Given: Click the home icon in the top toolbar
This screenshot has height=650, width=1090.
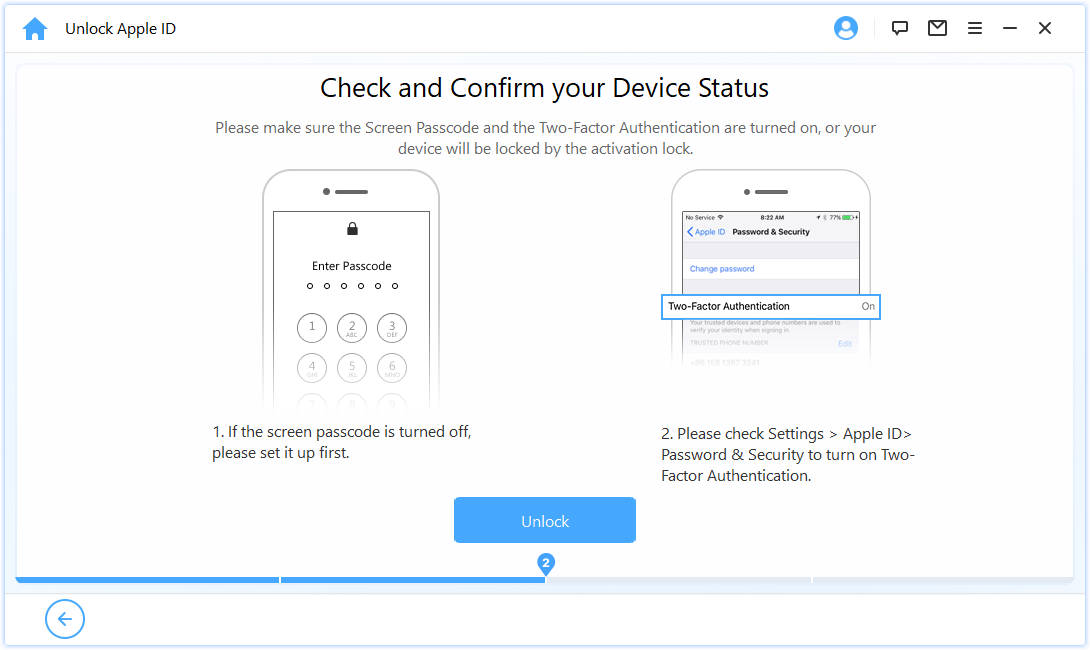Looking at the screenshot, I should pyautogui.click(x=35, y=28).
